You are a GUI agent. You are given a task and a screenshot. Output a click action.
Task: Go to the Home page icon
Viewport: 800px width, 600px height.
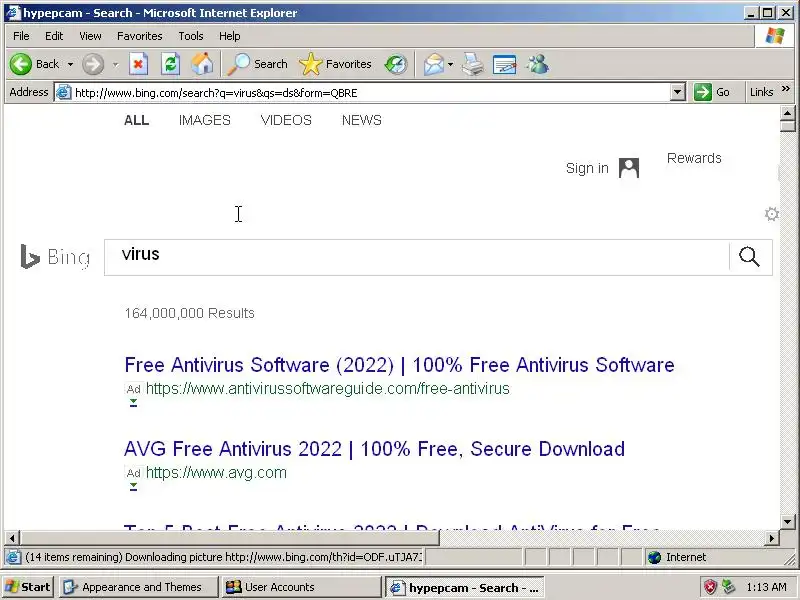point(202,64)
